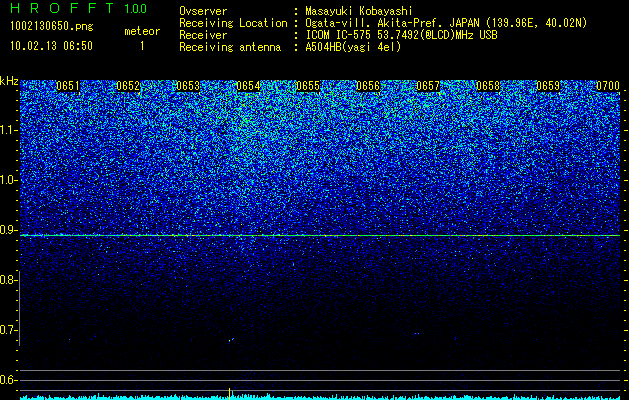Click the kHz axis unit label
The image size is (629, 400).
tap(9, 81)
